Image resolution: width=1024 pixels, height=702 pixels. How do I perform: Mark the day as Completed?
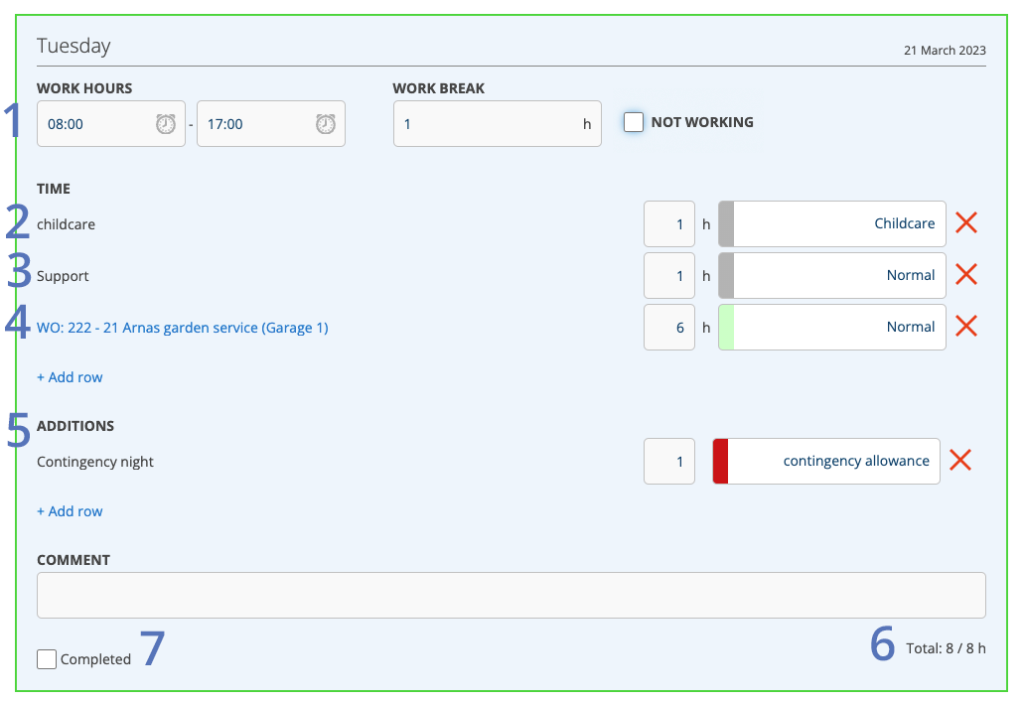click(46, 659)
